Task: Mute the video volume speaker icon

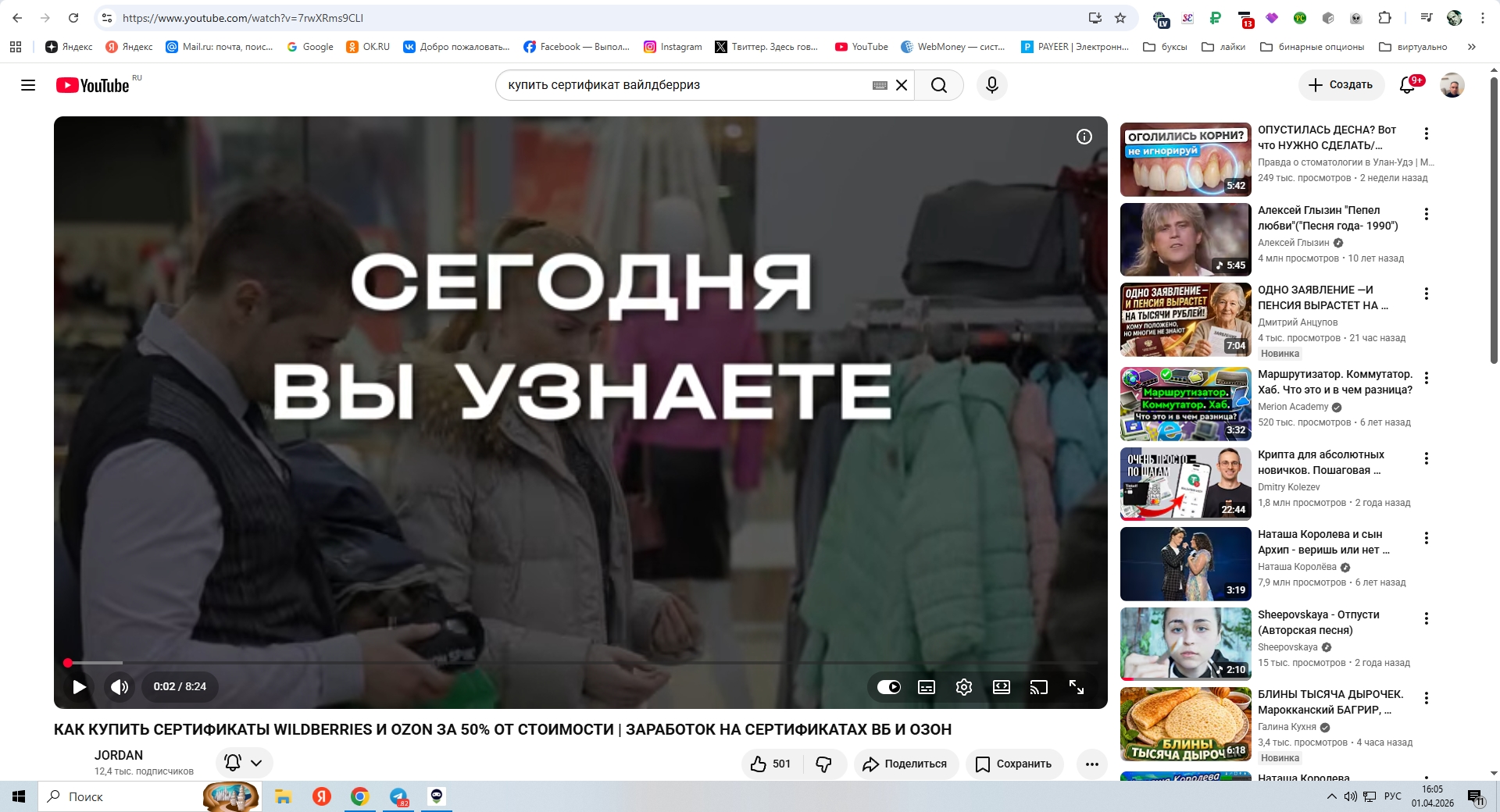Action: coord(119,687)
